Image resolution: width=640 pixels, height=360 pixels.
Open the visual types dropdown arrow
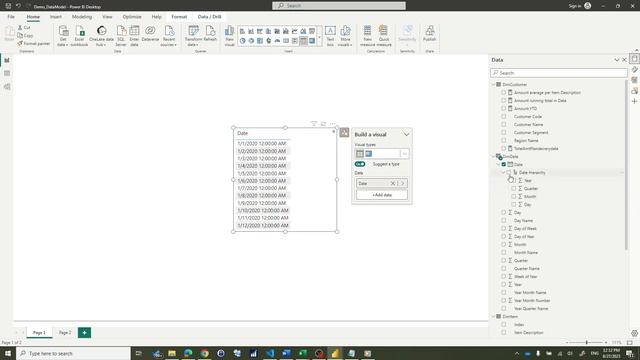[404, 154]
